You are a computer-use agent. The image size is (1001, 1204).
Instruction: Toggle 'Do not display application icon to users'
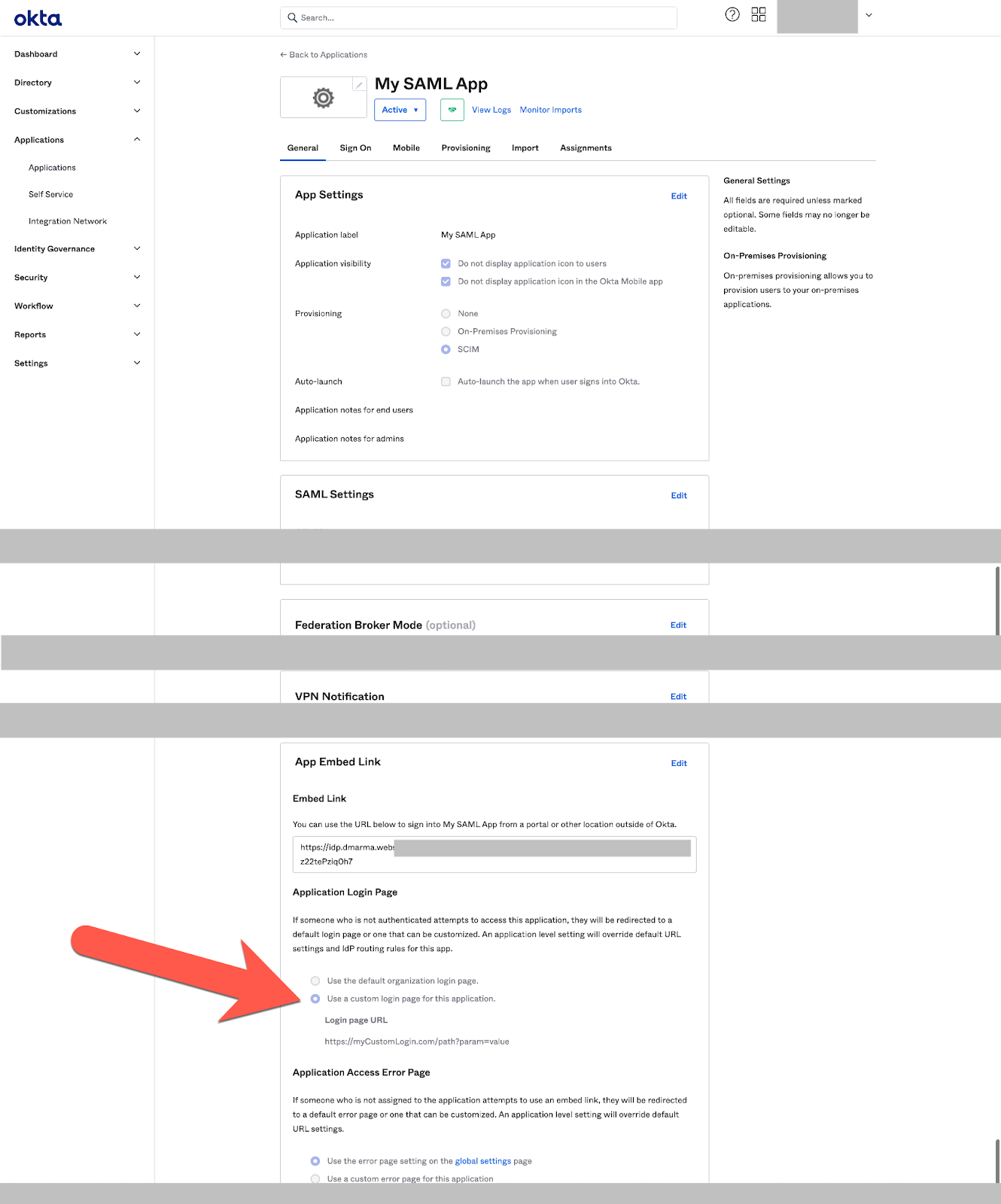pyautogui.click(x=446, y=263)
